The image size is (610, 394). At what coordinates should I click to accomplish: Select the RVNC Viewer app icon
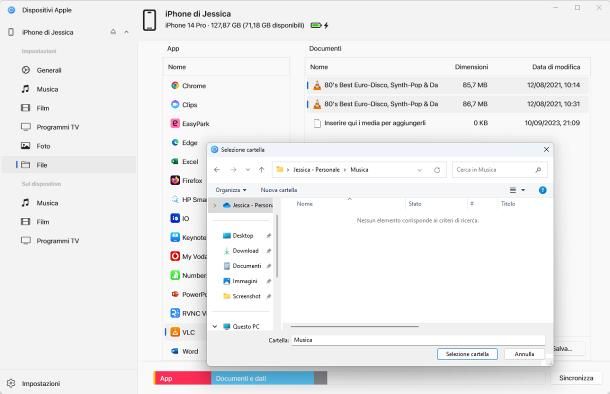tap(175, 313)
